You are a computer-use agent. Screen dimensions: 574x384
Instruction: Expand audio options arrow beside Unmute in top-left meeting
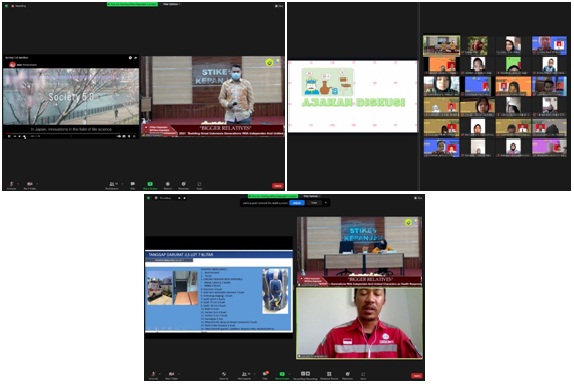[x=18, y=184]
